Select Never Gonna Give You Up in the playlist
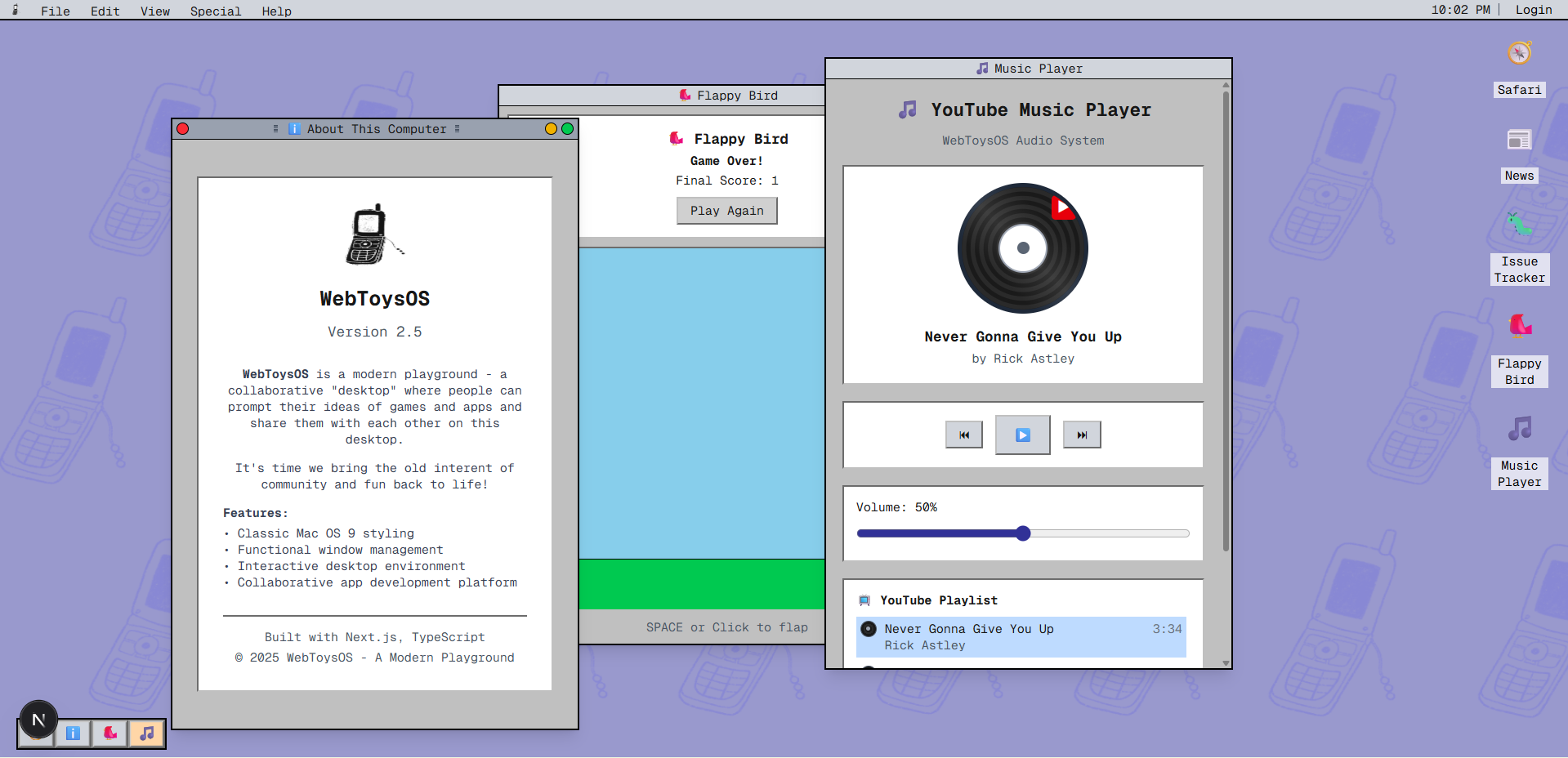The width and height of the screenshot is (1568, 758). coord(1021,637)
